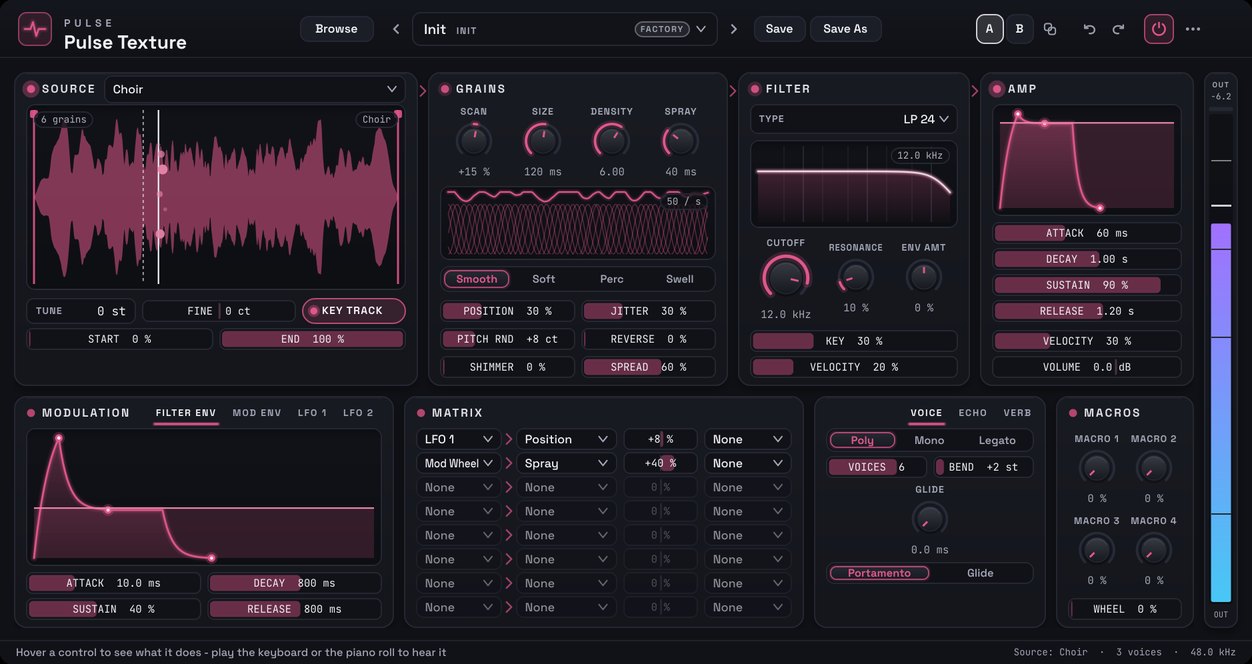Disable the Filter section
Screen dimensions: 1252x664
pos(754,89)
